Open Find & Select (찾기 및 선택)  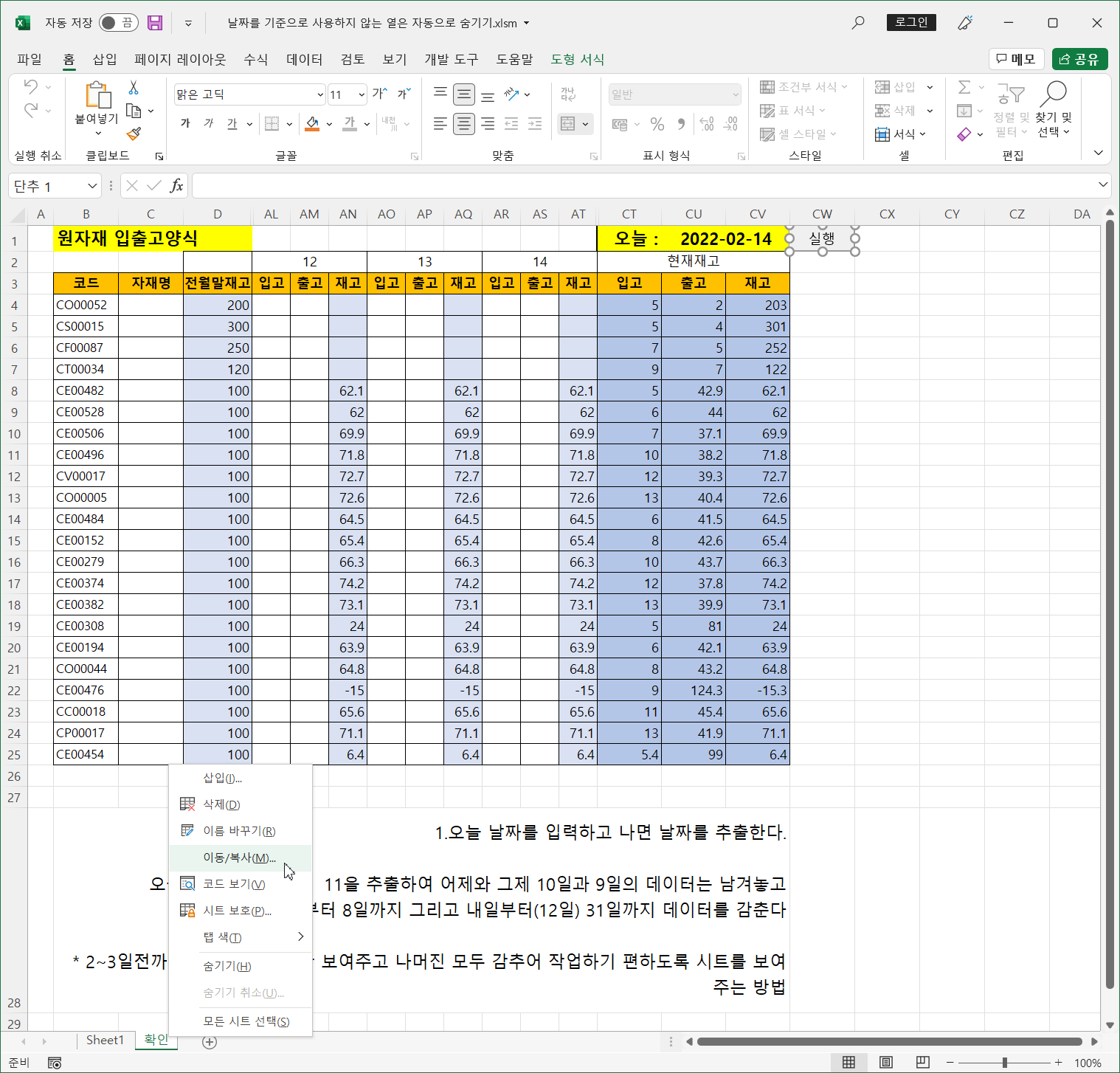(1054, 109)
